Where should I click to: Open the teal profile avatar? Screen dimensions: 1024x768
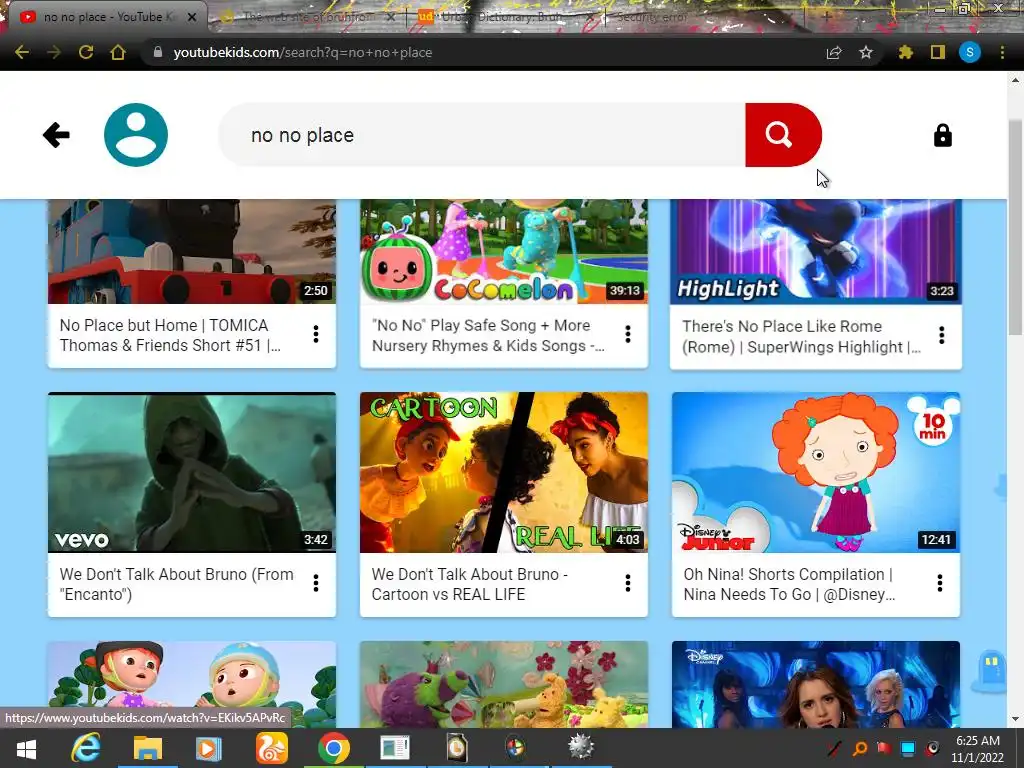click(136, 135)
